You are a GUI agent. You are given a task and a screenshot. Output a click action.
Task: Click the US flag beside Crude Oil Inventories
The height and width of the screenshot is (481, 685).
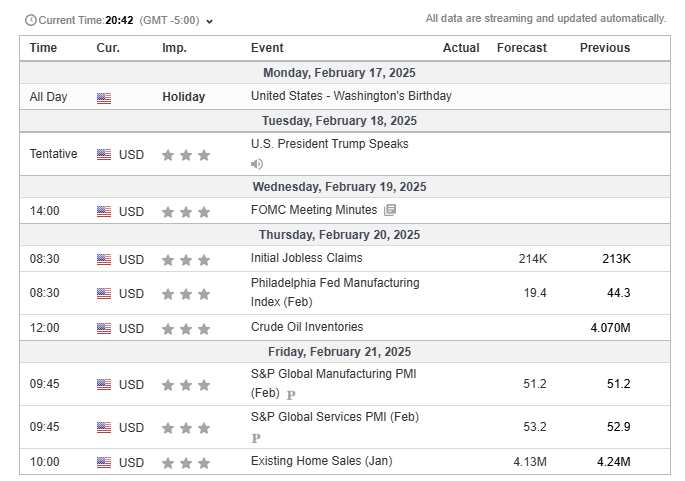(104, 328)
